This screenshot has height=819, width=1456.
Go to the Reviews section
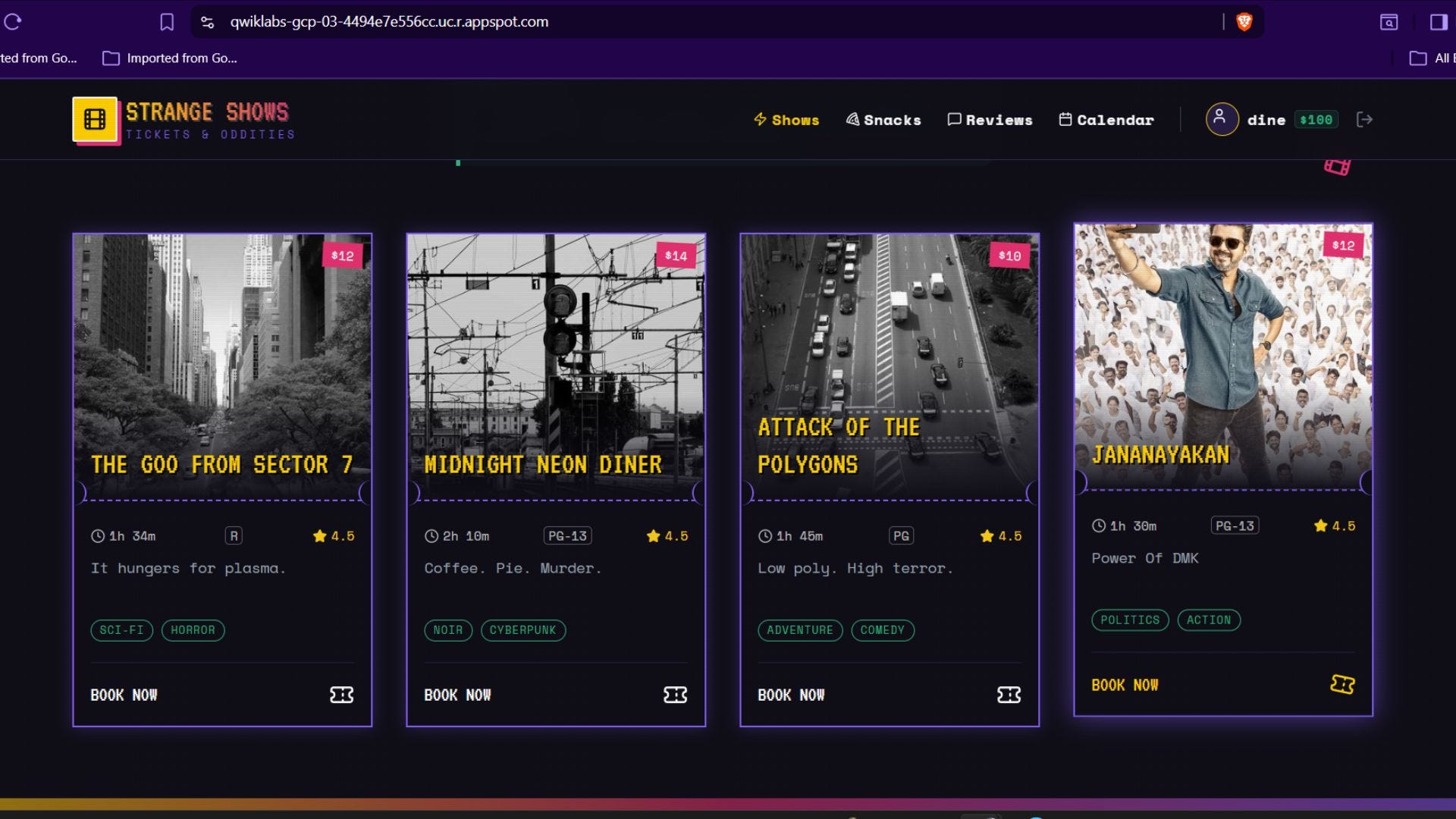tap(990, 120)
